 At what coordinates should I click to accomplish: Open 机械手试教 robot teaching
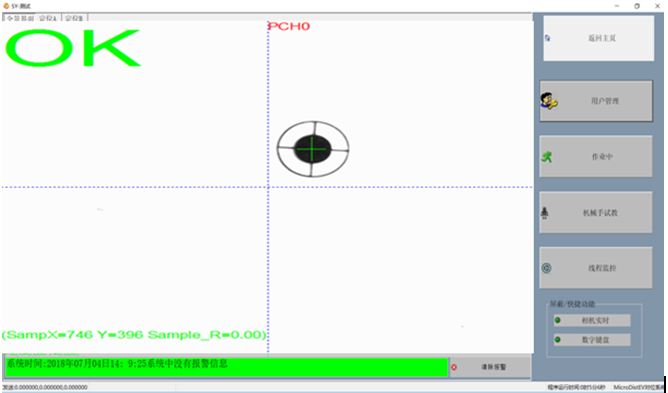point(596,212)
